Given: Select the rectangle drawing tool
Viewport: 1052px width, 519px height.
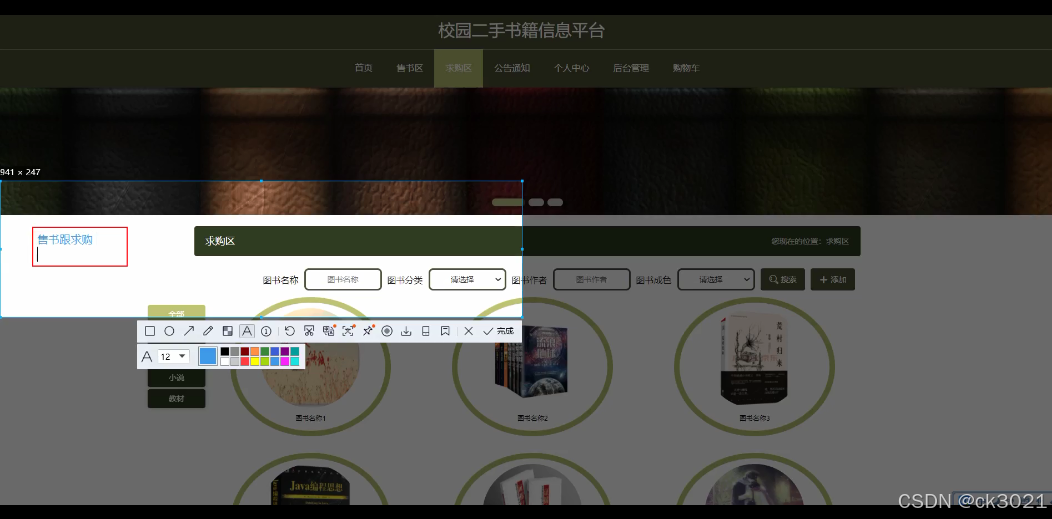Looking at the screenshot, I should point(150,331).
